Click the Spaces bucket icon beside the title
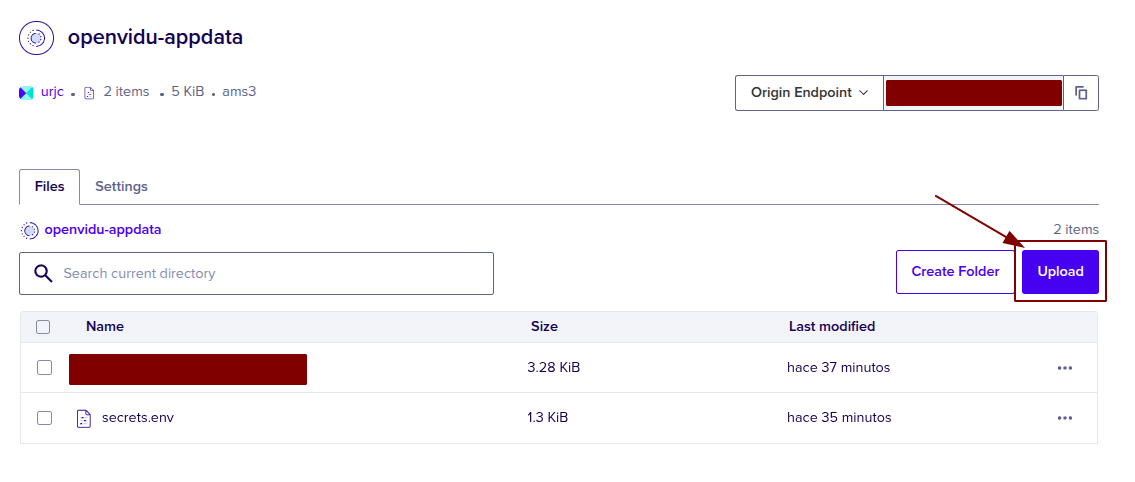The image size is (1135, 482). click(x=36, y=38)
